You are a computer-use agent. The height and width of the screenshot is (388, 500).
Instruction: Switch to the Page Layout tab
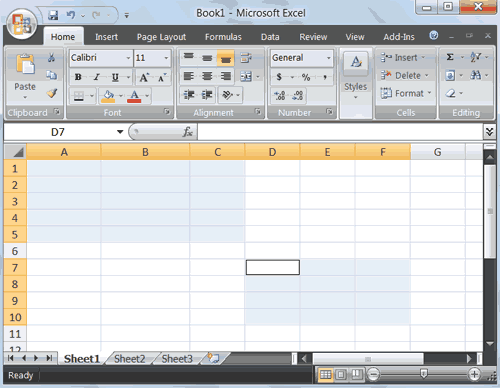click(x=161, y=37)
